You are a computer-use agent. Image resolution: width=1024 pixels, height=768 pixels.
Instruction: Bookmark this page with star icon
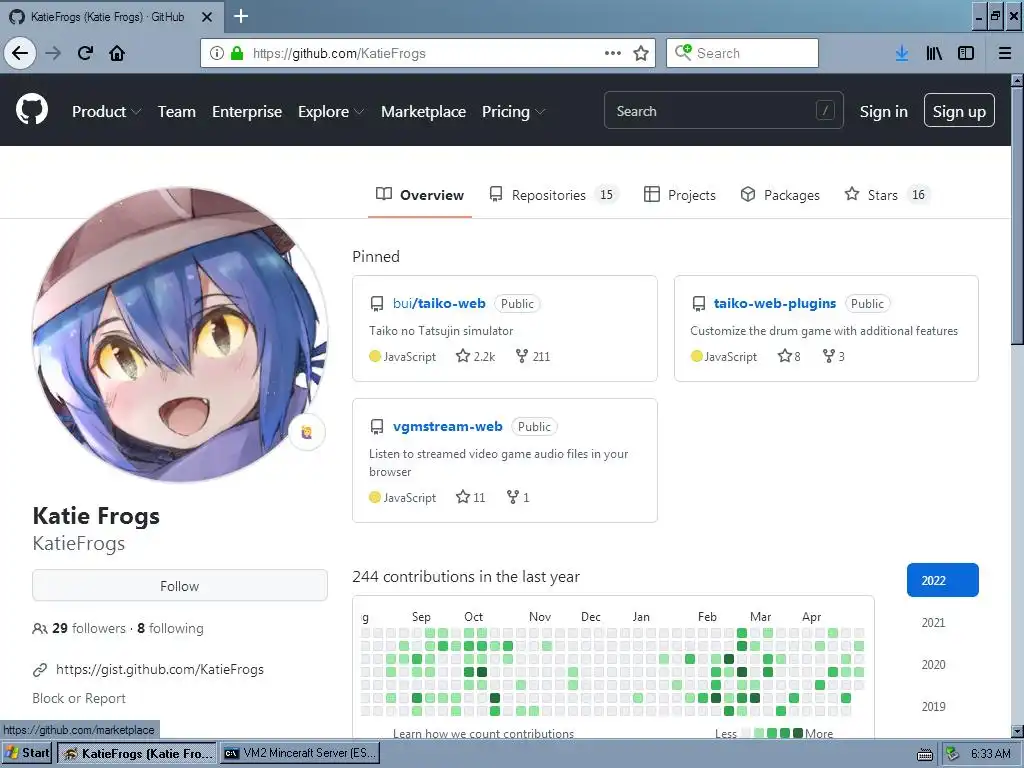pyautogui.click(x=641, y=53)
